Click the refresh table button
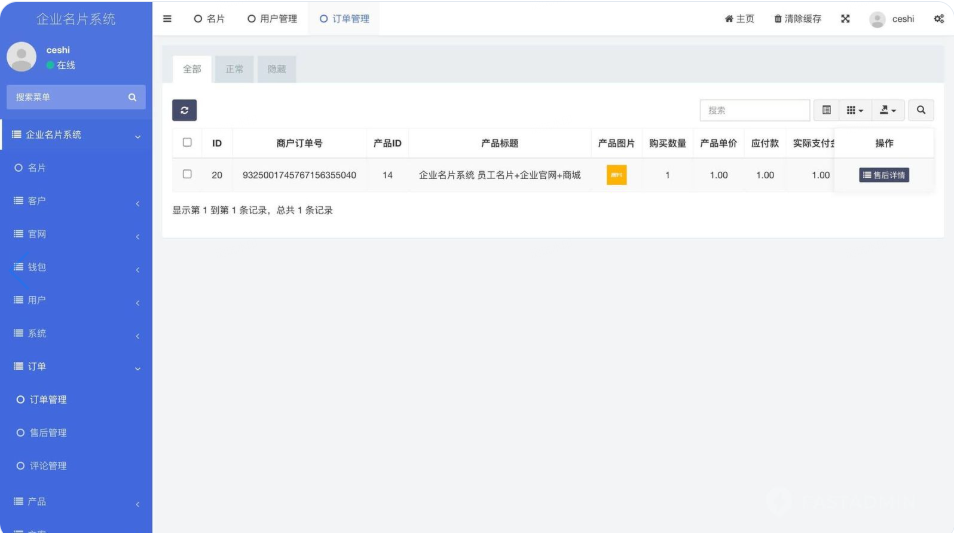954x533 pixels. [x=184, y=110]
